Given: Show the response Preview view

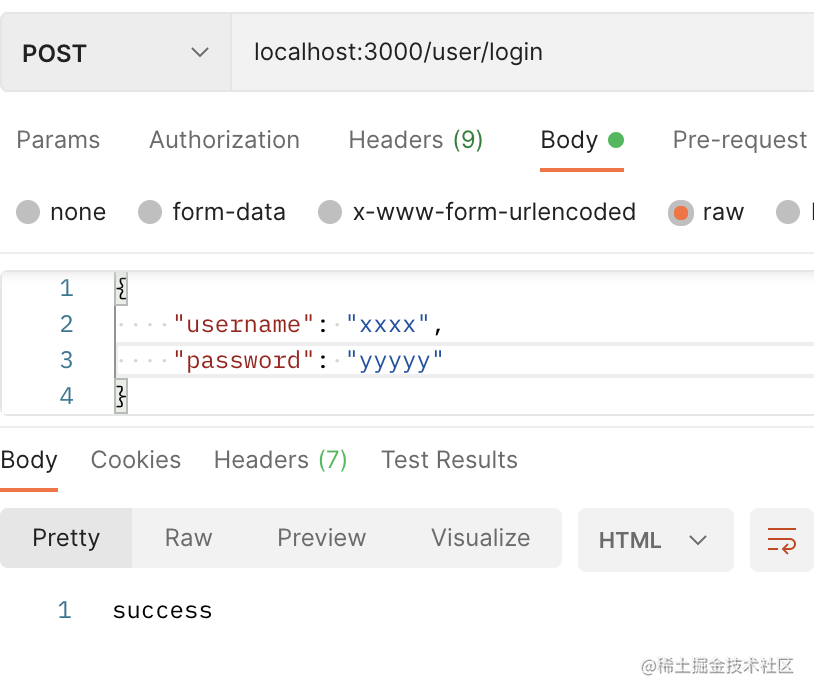Looking at the screenshot, I should pos(321,538).
